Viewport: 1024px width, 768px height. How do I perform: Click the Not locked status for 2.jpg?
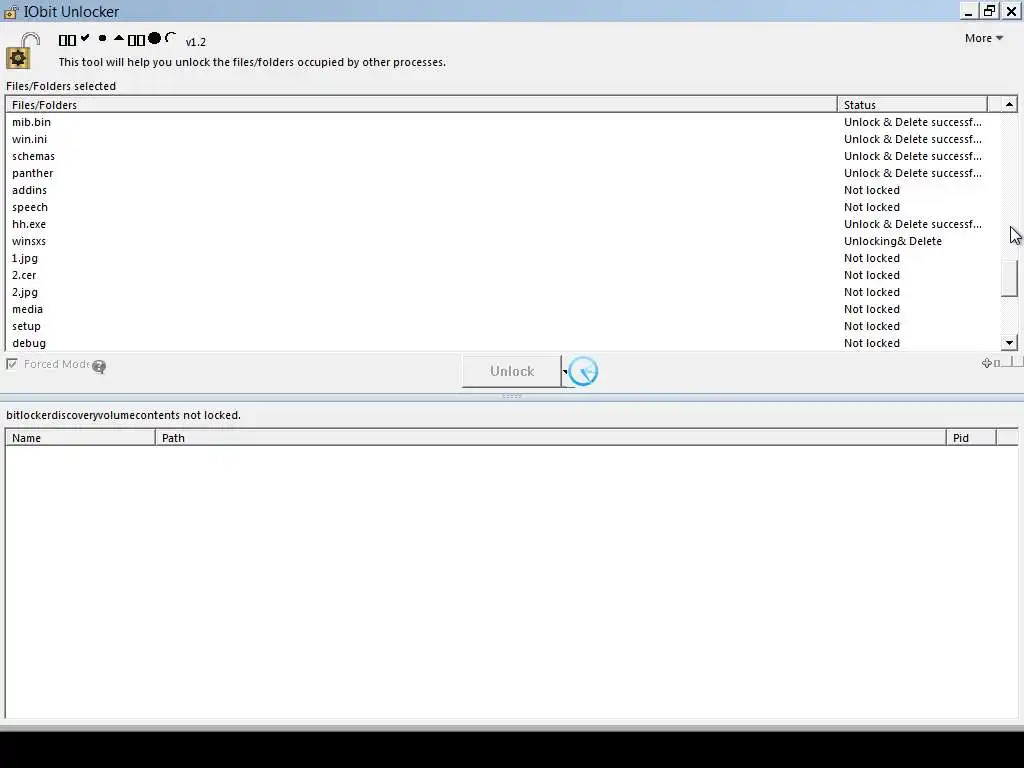[x=872, y=292]
